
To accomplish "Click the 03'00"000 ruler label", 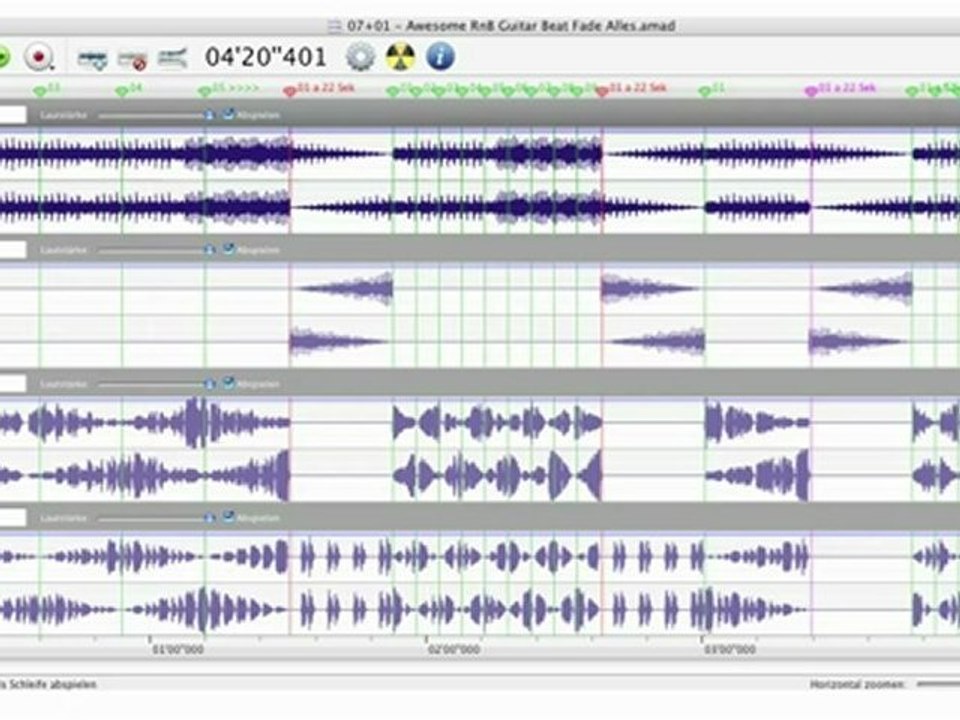I will [x=729, y=648].
